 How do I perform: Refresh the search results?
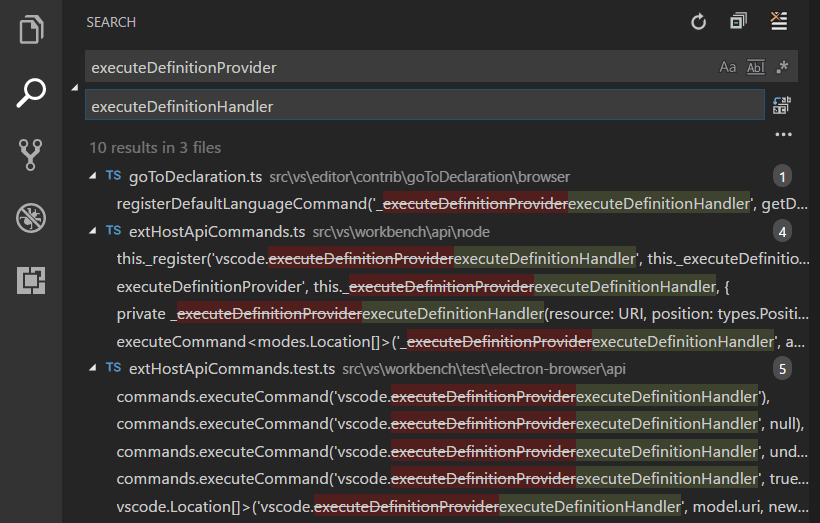click(699, 22)
